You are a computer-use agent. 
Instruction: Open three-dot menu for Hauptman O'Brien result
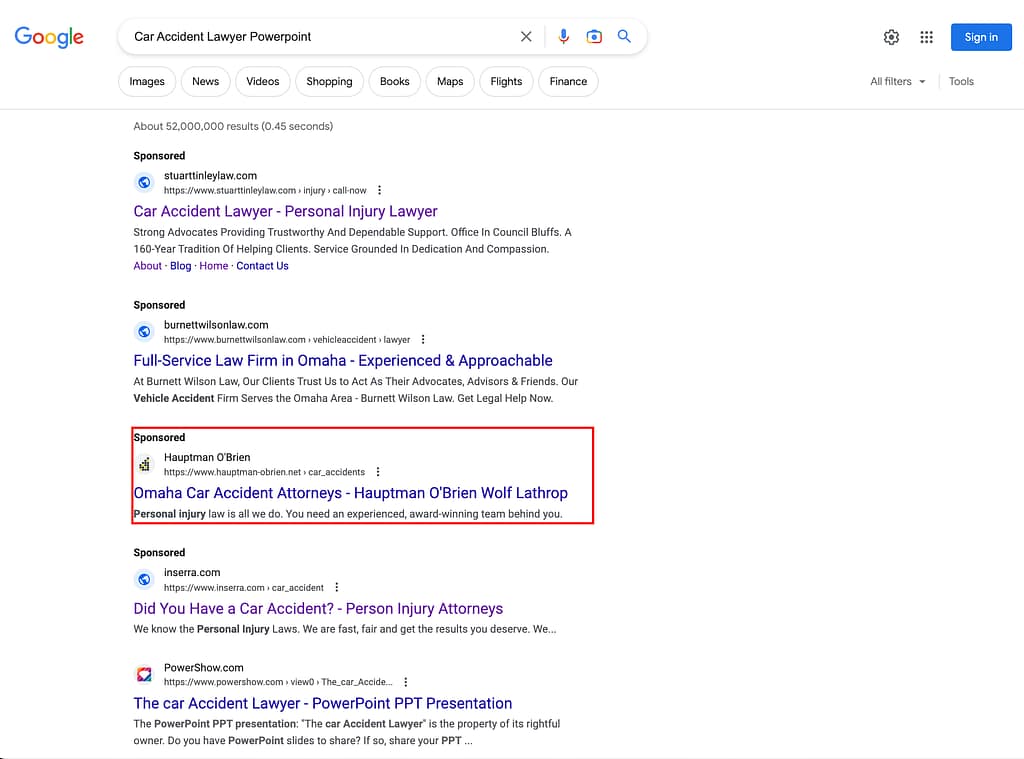pos(378,472)
